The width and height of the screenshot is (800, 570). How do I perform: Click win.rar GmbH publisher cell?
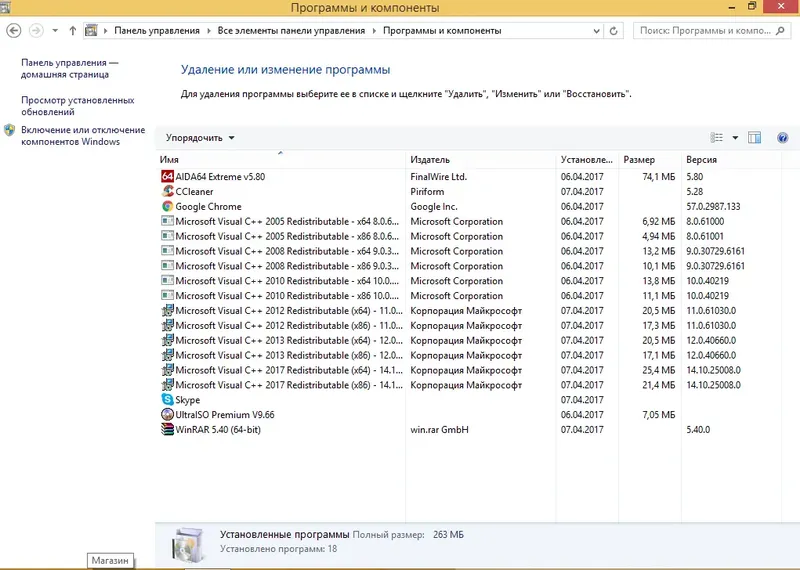pos(439,430)
